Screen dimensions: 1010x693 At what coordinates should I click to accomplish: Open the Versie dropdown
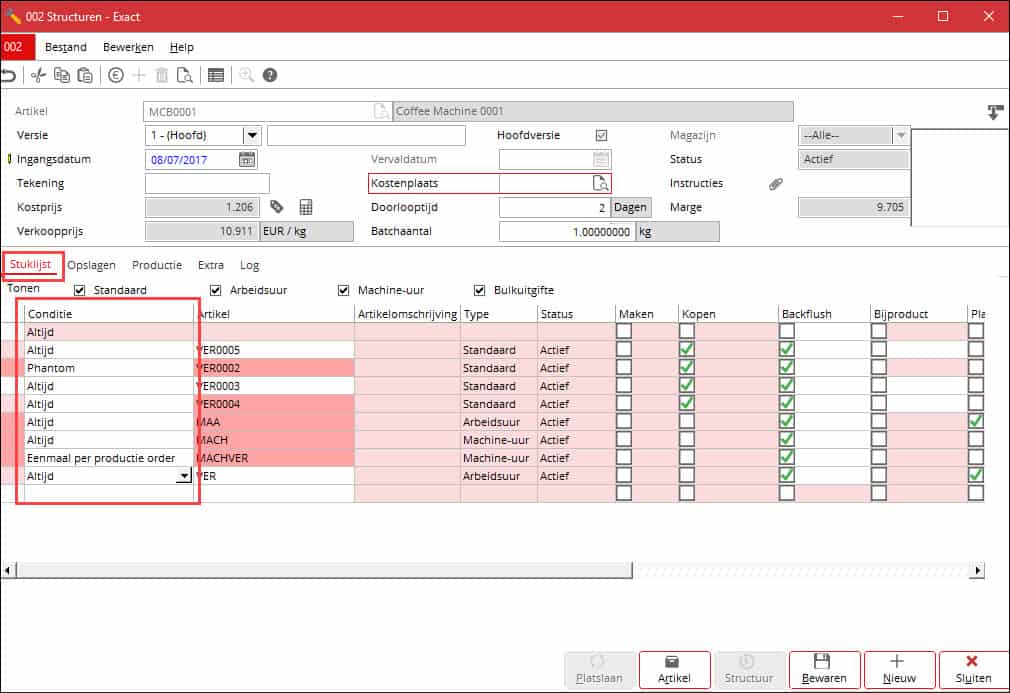pyautogui.click(x=252, y=135)
